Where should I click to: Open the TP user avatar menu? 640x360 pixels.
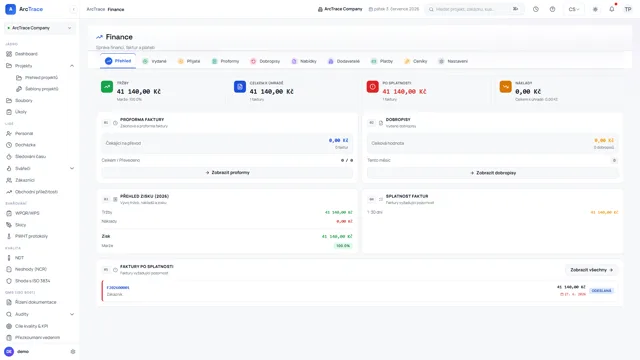click(628, 9)
